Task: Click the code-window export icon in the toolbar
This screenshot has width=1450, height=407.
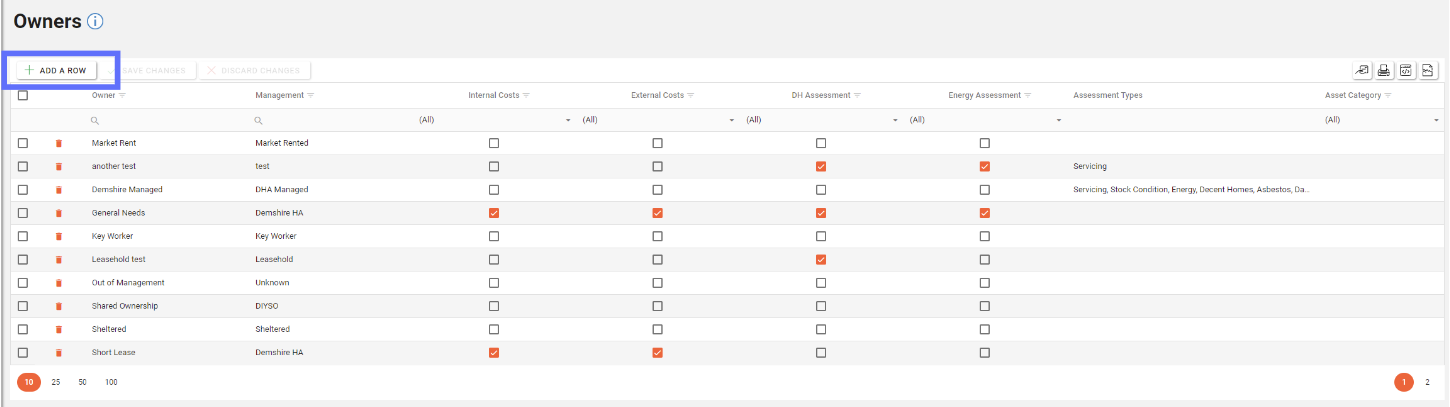Action: [x=1406, y=70]
